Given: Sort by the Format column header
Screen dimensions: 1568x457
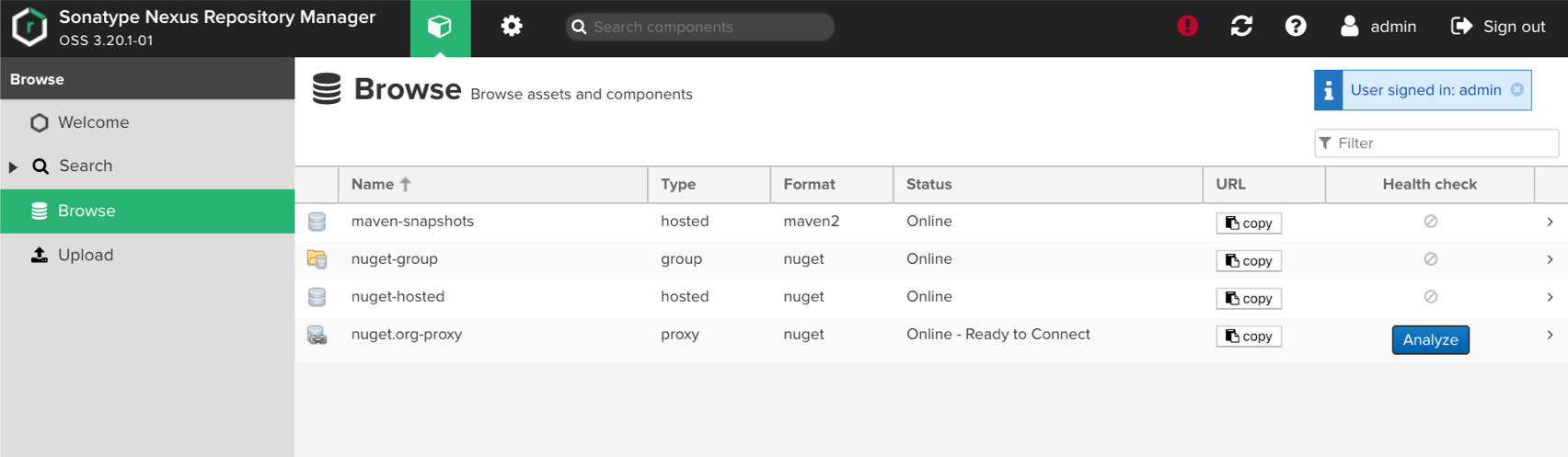Looking at the screenshot, I should pos(832,185).
